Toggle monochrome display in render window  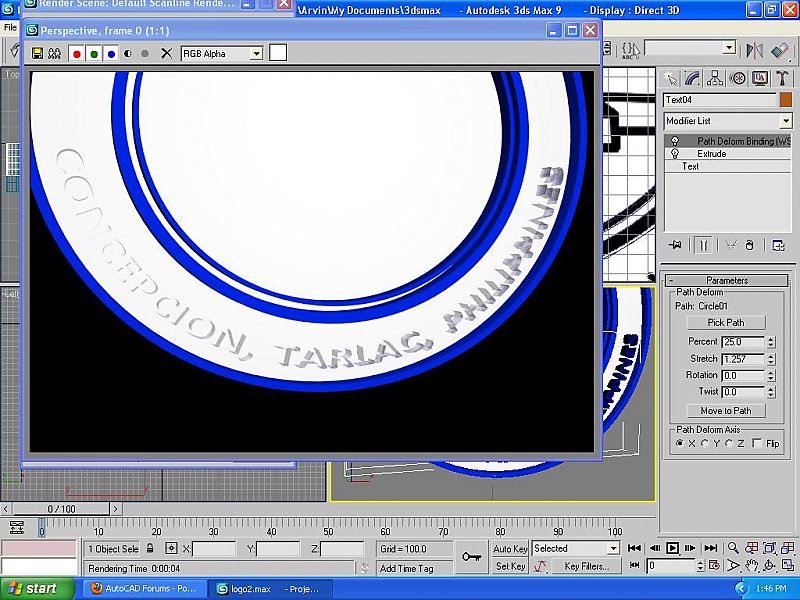coord(145,53)
